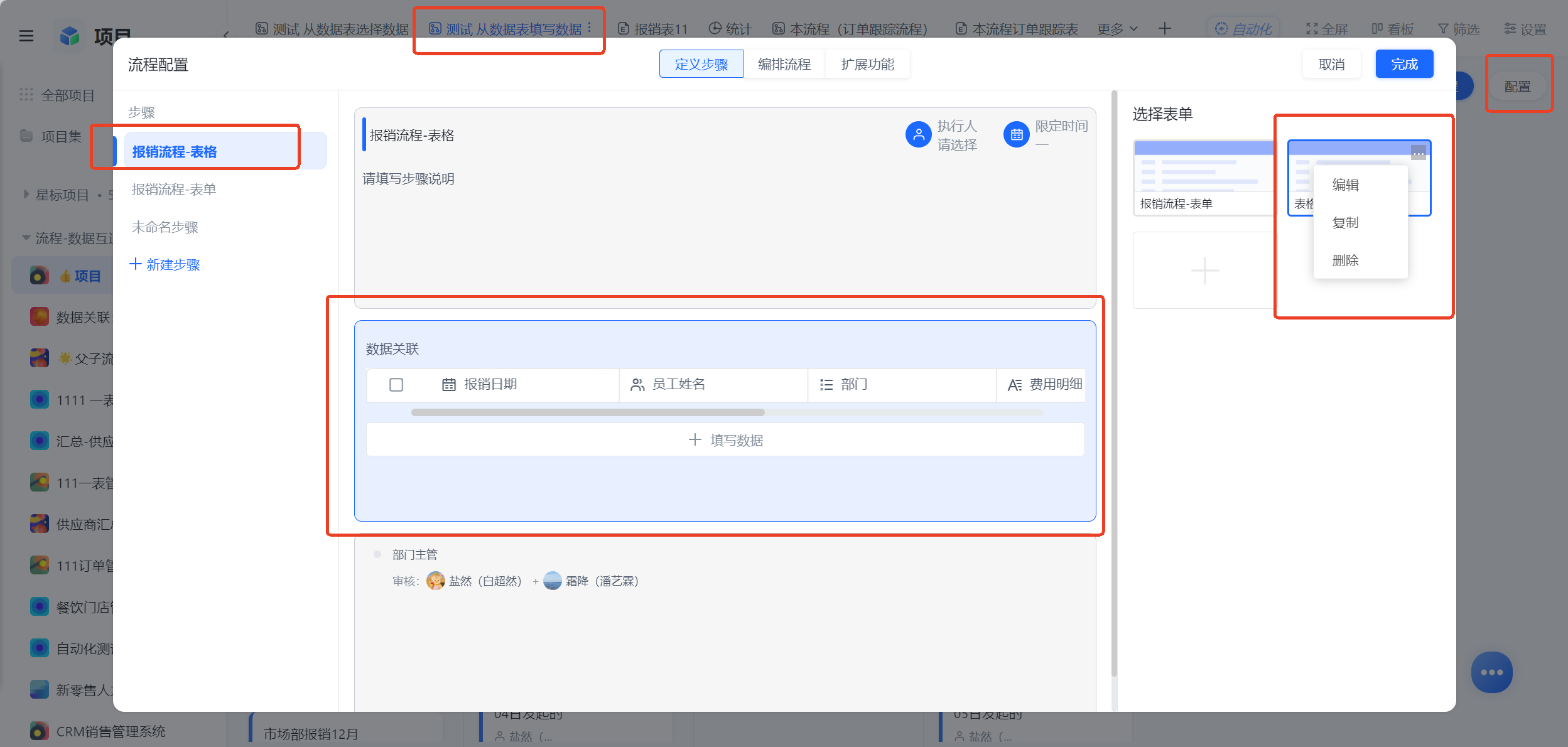1568x747 pixels.
Task: Click the blue chat bubble floating icon
Action: (1491, 672)
